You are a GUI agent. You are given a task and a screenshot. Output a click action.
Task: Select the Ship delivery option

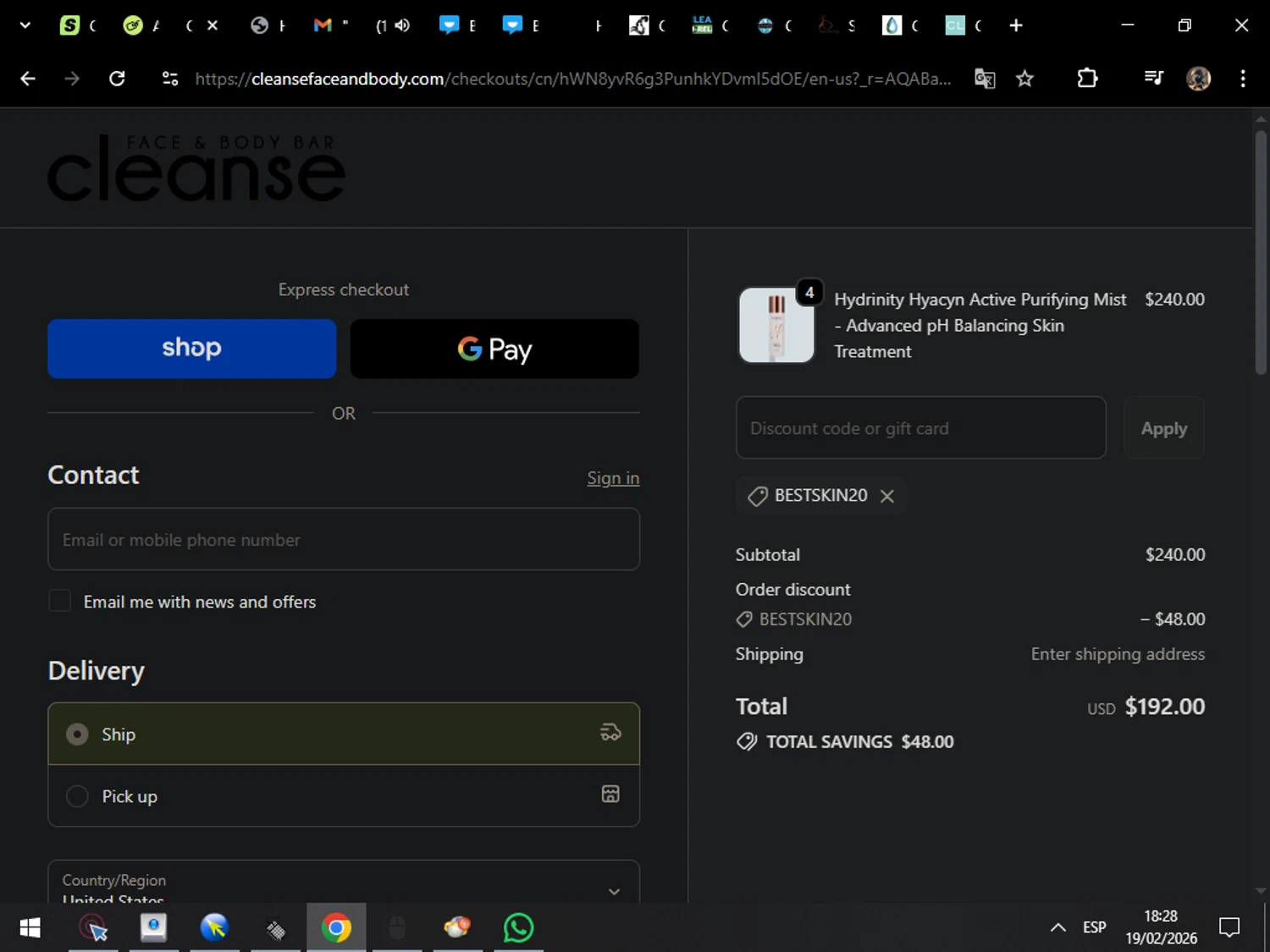pos(344,734)
